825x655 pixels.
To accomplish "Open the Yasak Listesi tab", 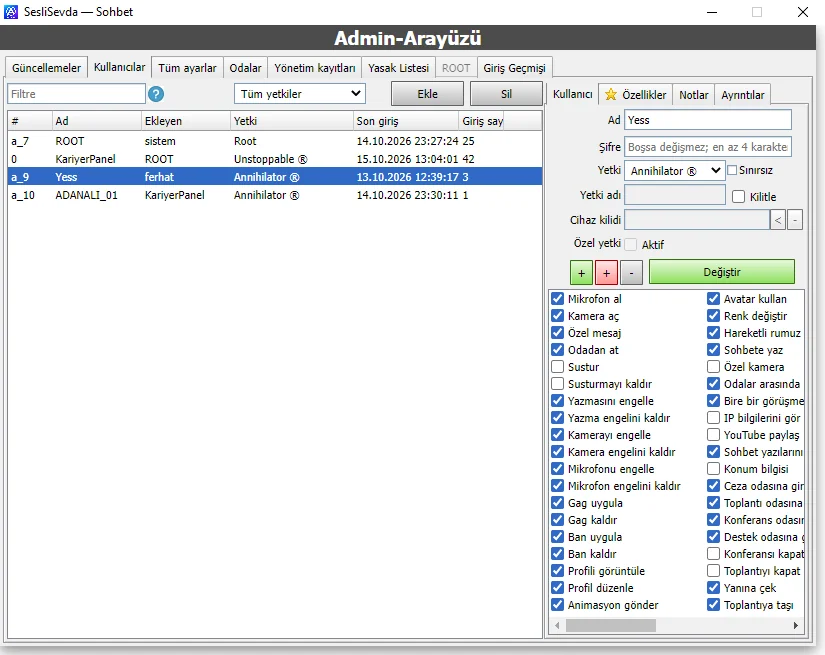I will 398,68.
